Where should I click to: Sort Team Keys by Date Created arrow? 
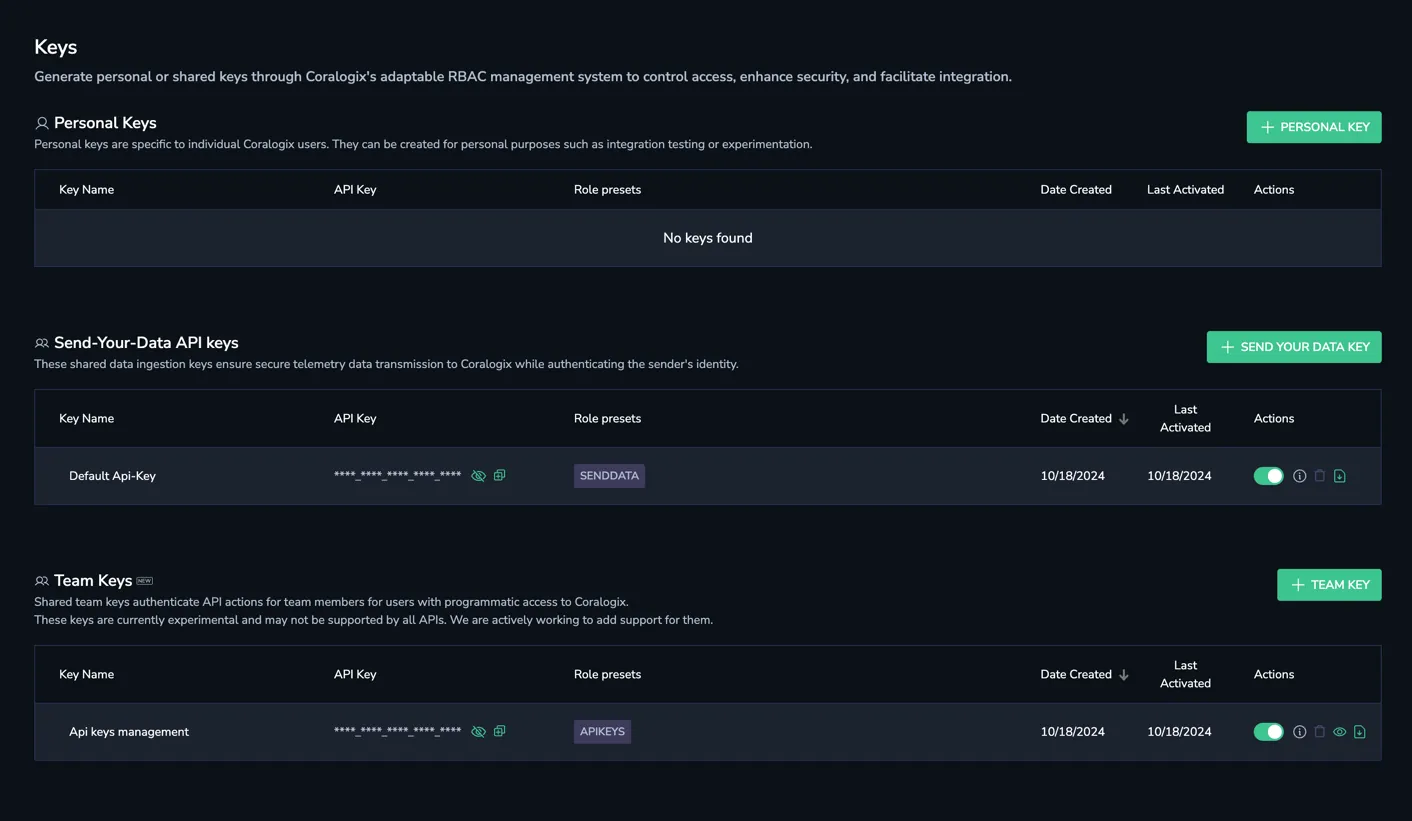(1123, 675)
